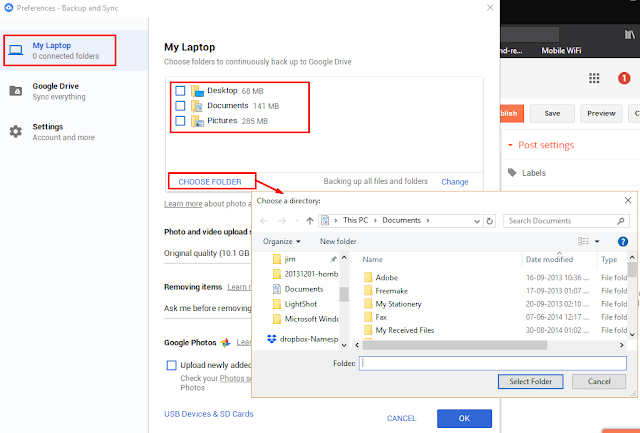Click Cancel in the Choose a directory dialog
This screenshot has height=433, width=640.
click(599, 382)
